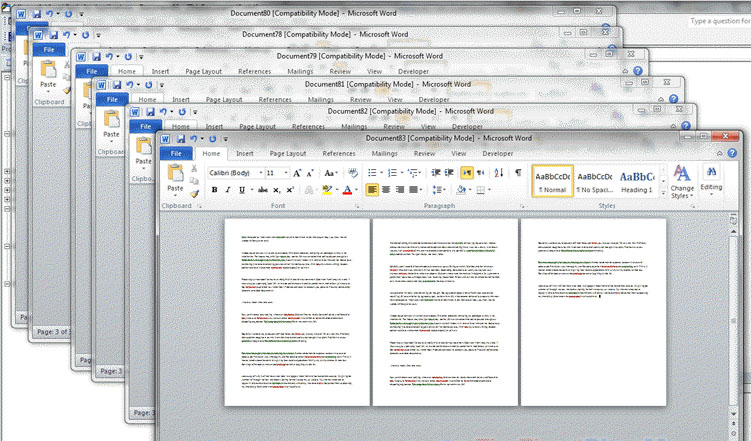Apply paragraph shading color
752x441 pixels.
click(461, 190)
